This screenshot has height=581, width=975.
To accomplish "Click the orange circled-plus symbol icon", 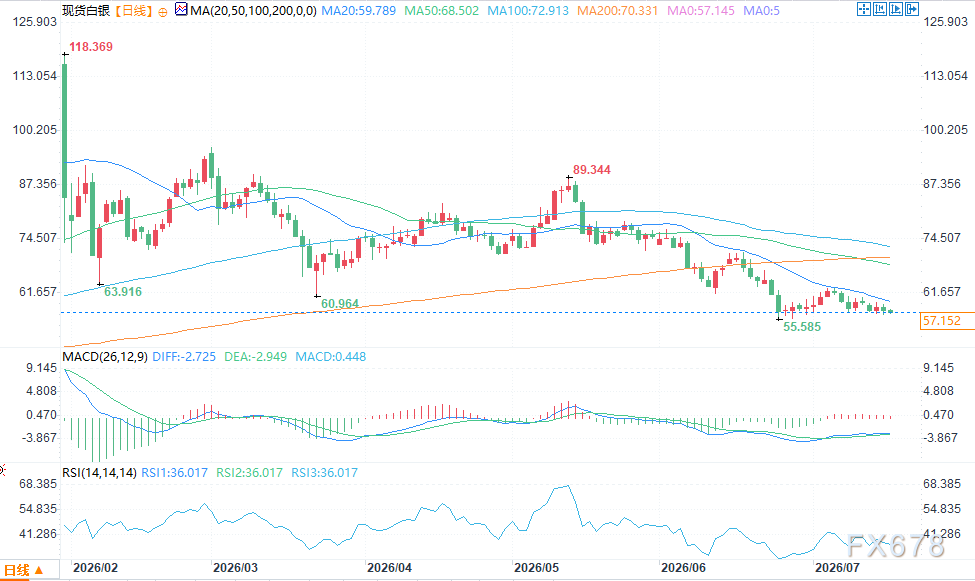I will [163, 11].
